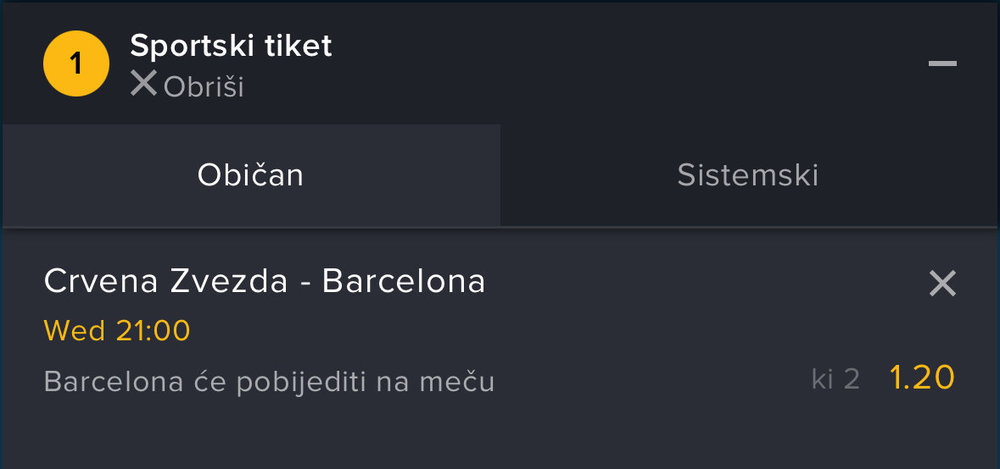The image size is (1000, 469).
Task: Collapse the Sportski tiket panel
Action: tap(942, 64)
